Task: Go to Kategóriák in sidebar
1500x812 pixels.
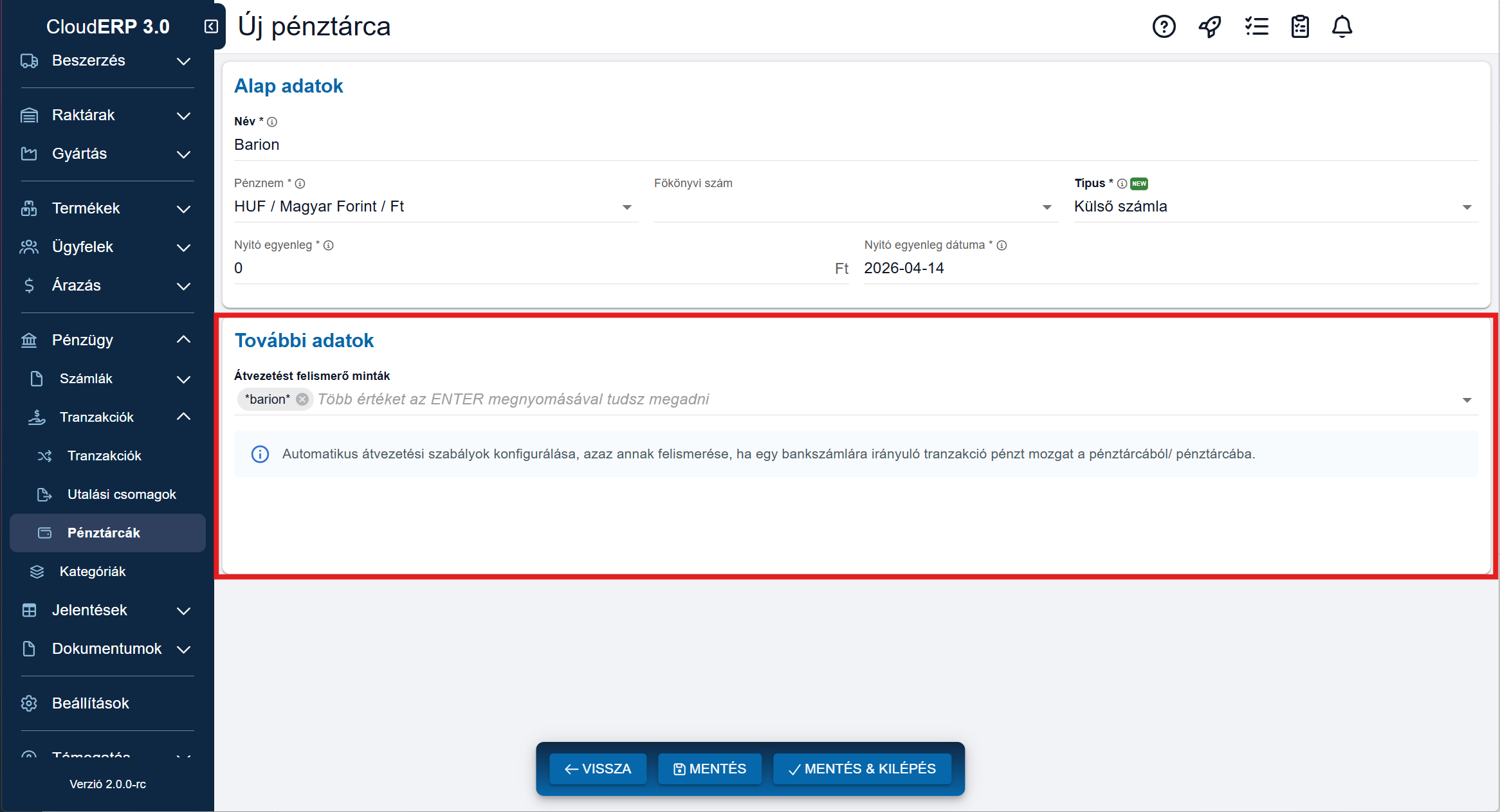Action: click(93, 572)
